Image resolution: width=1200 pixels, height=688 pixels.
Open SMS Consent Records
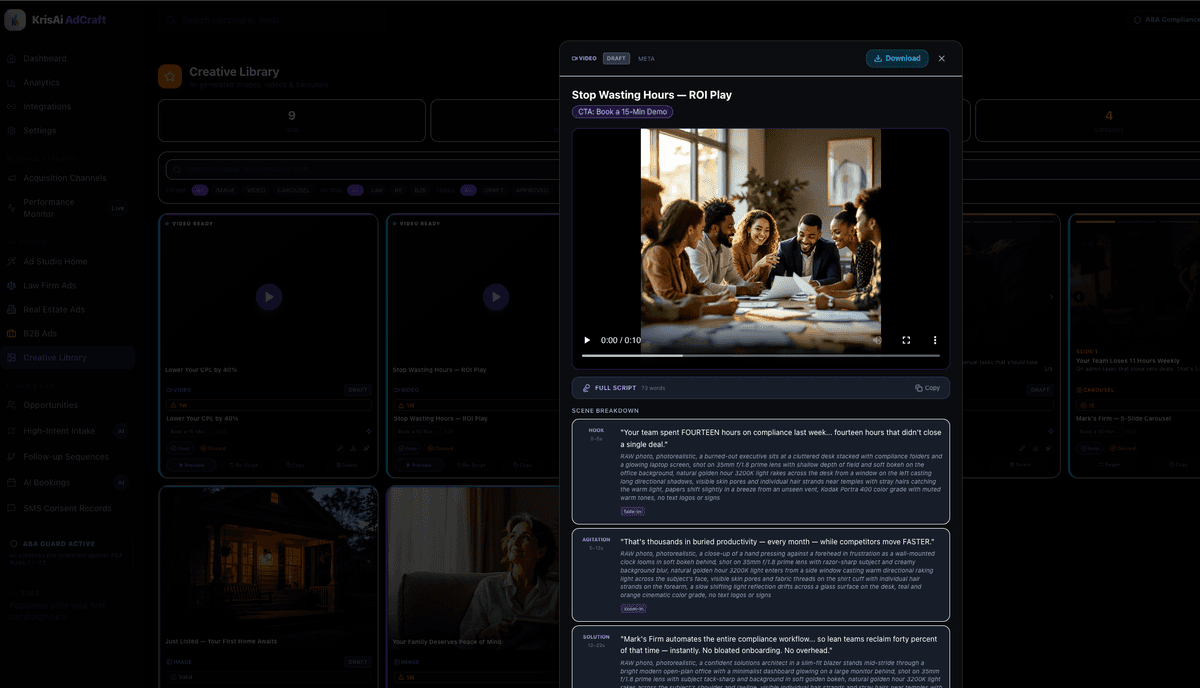(68, 509)
